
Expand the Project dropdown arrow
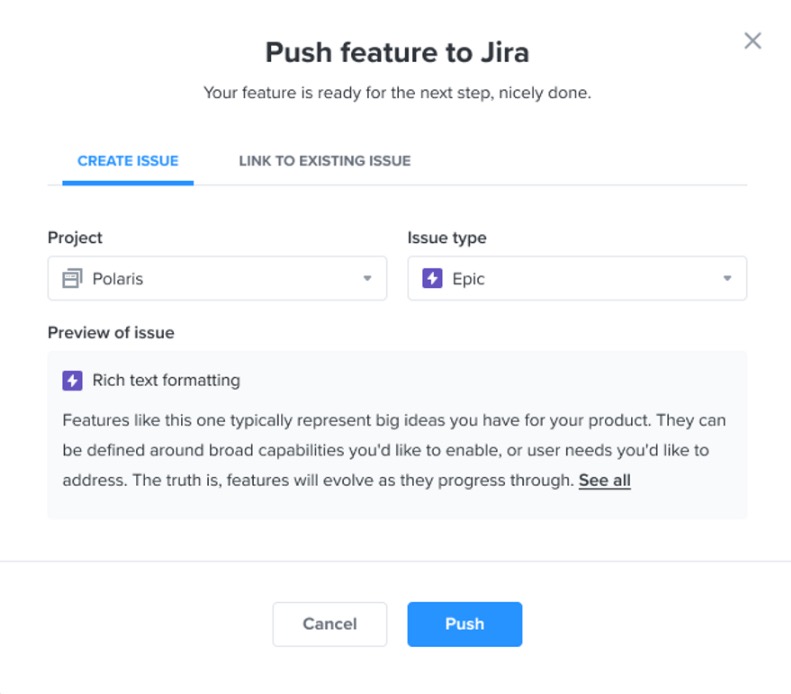367,279
